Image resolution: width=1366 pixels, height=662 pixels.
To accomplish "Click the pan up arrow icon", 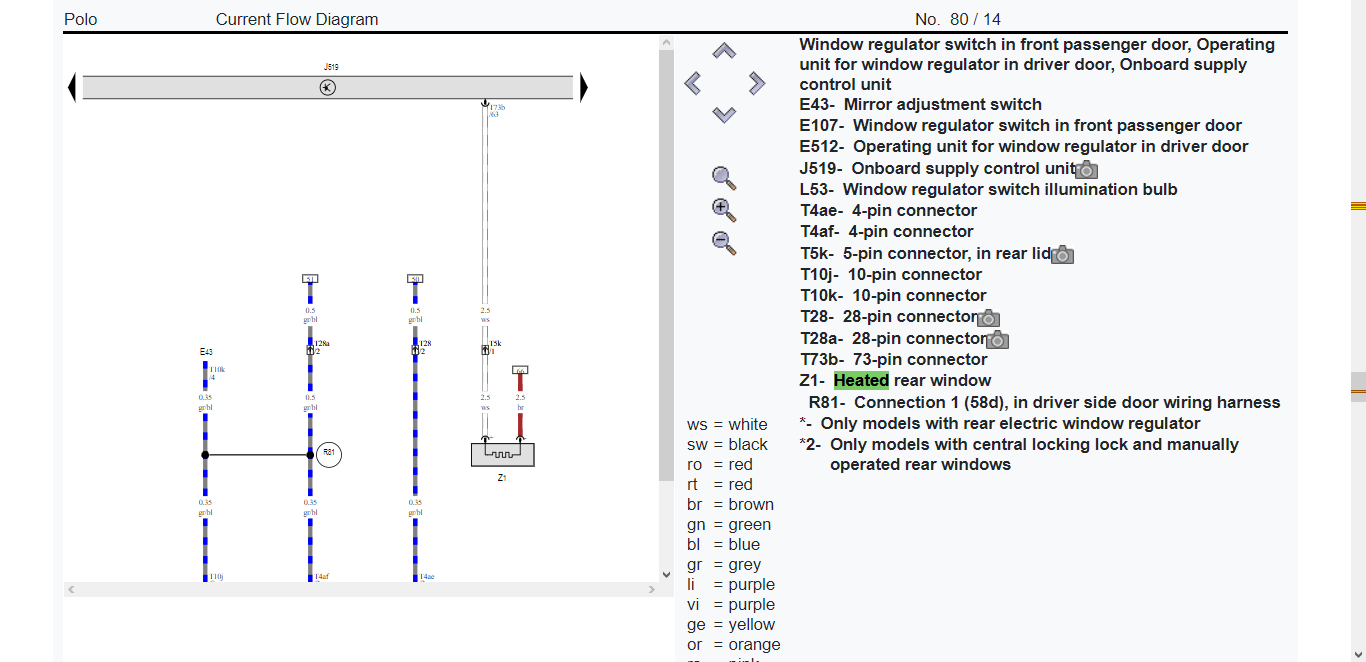I will 724,51.
